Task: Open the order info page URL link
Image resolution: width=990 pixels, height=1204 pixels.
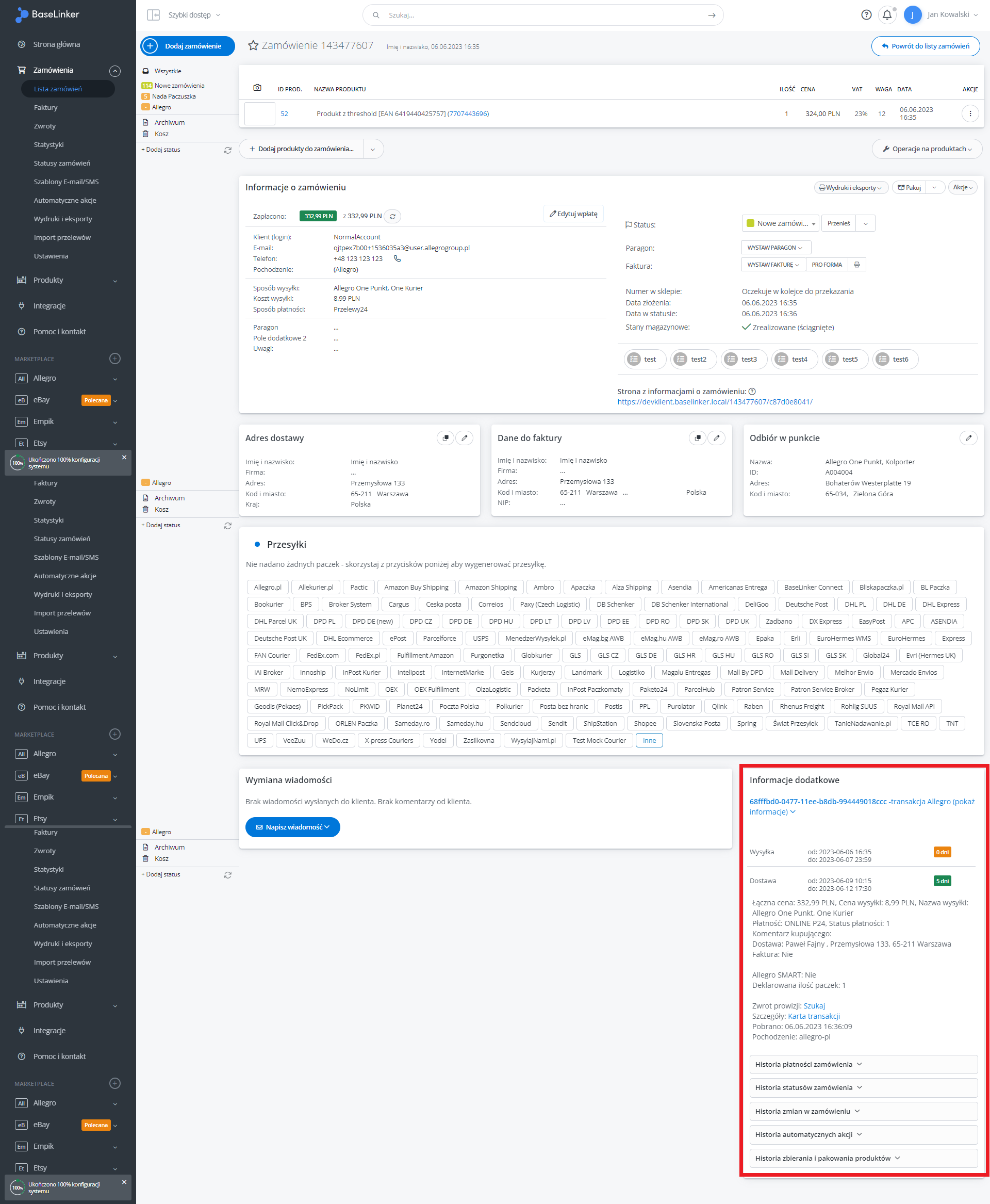Action: 715,402
